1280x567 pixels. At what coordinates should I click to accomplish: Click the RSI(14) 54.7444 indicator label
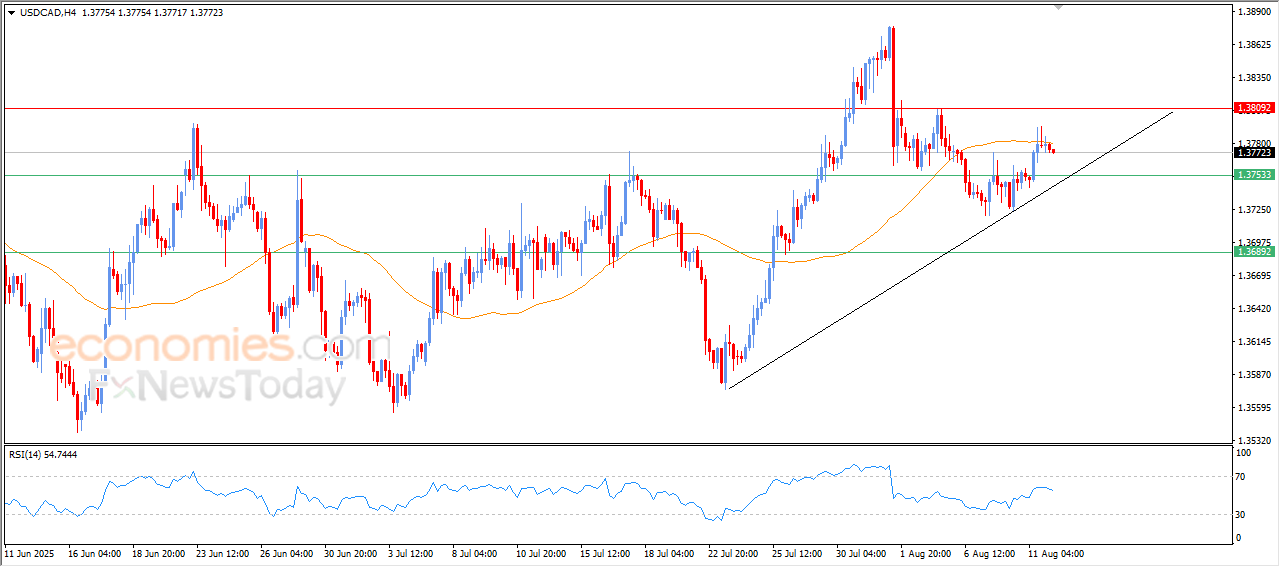[43, 454]
